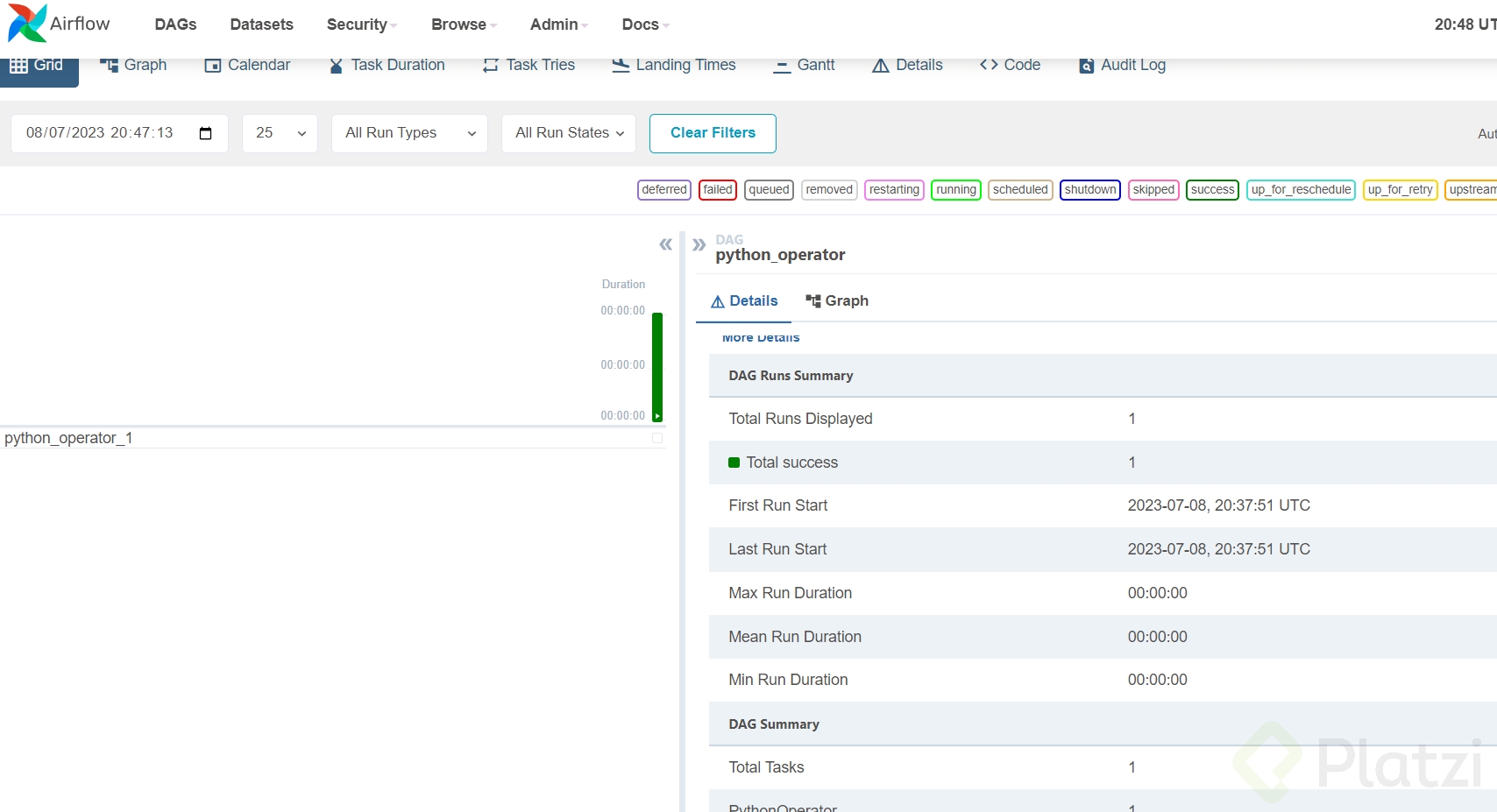The image size is (1497, 812).
Task: Click the running state legend badge
Action: (x=956, y=190)
